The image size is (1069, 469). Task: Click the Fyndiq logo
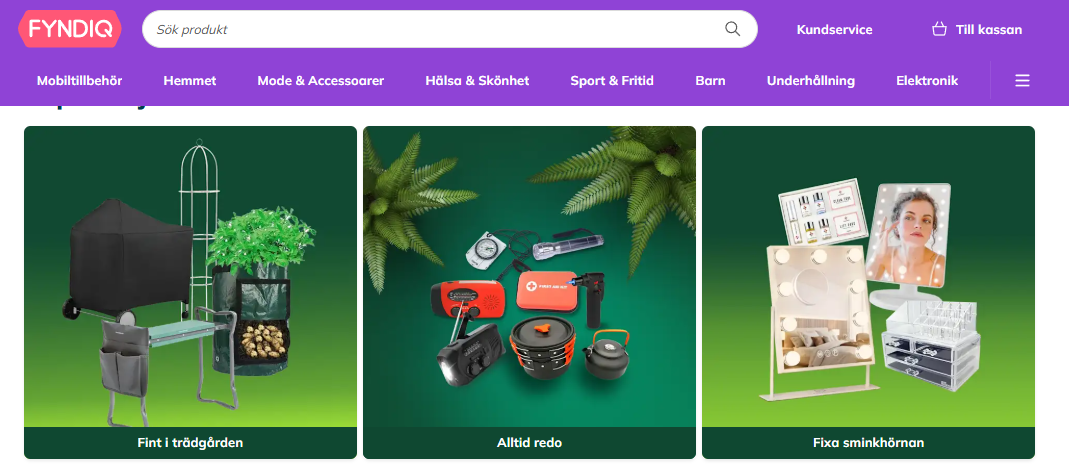tap(70, 29)
